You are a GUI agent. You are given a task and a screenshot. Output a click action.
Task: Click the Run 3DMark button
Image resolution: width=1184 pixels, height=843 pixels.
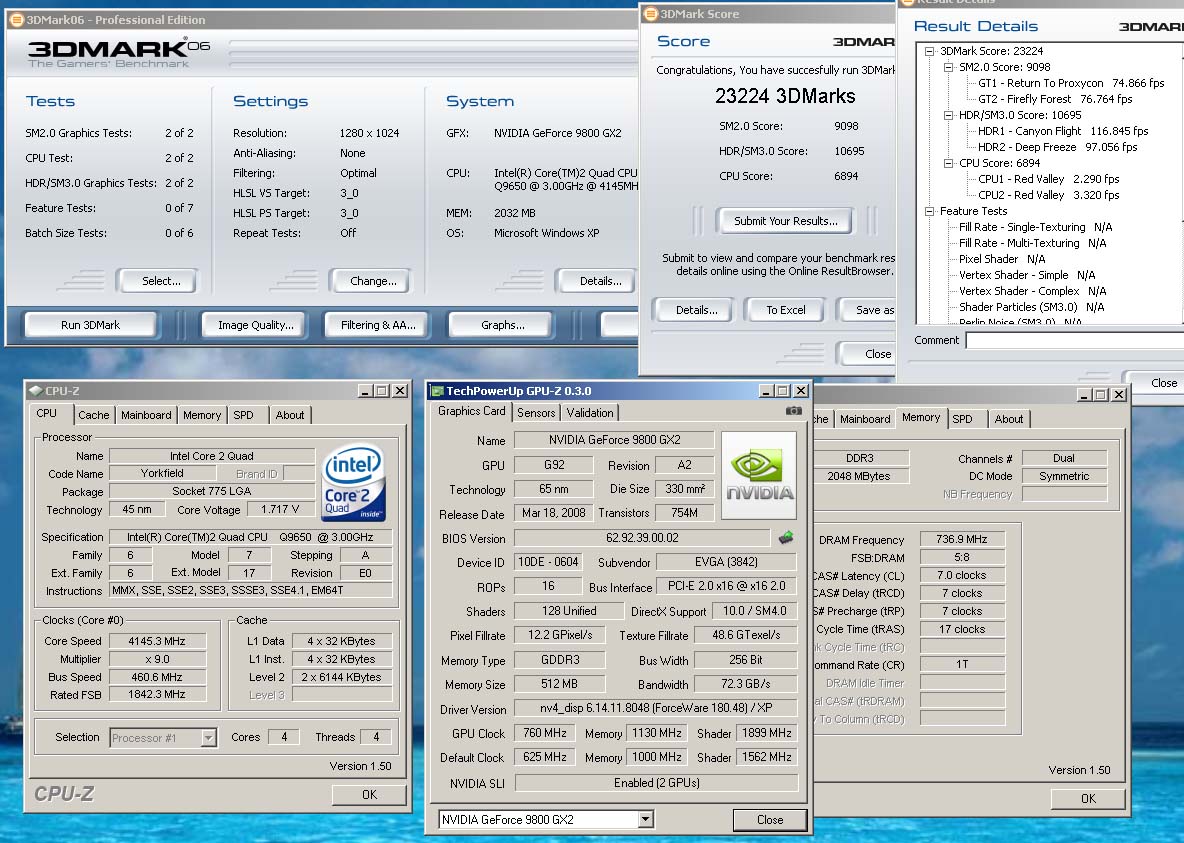[91, 325]
